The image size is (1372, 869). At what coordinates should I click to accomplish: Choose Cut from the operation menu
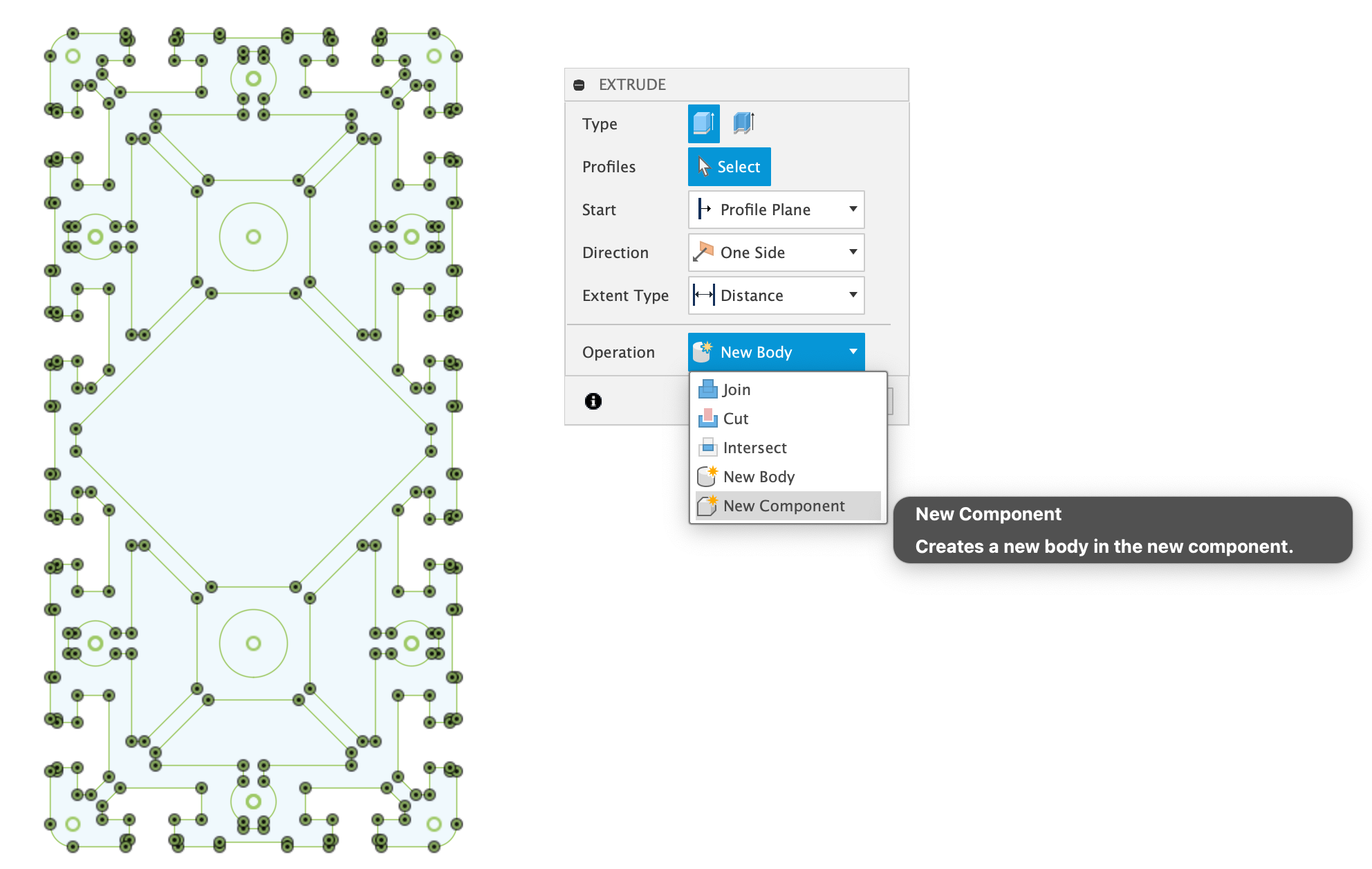click(x=736, y=419)
